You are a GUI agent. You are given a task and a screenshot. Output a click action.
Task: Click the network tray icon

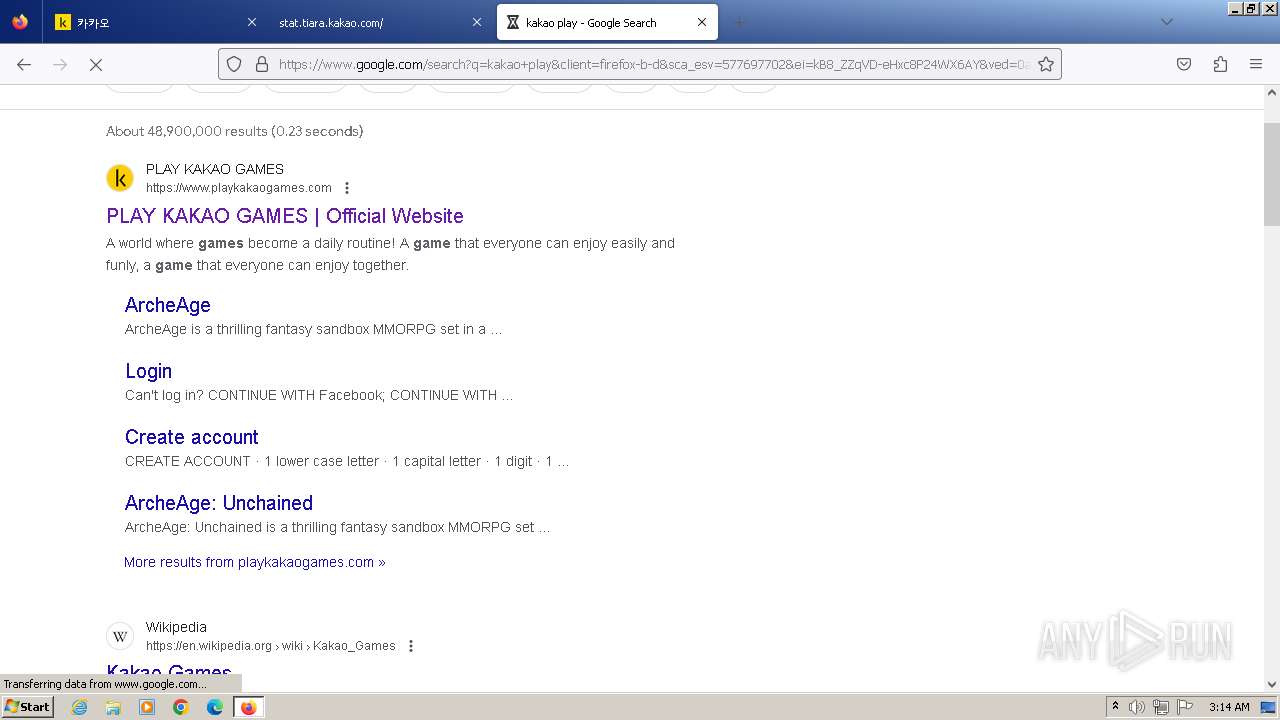(1161, 707)
